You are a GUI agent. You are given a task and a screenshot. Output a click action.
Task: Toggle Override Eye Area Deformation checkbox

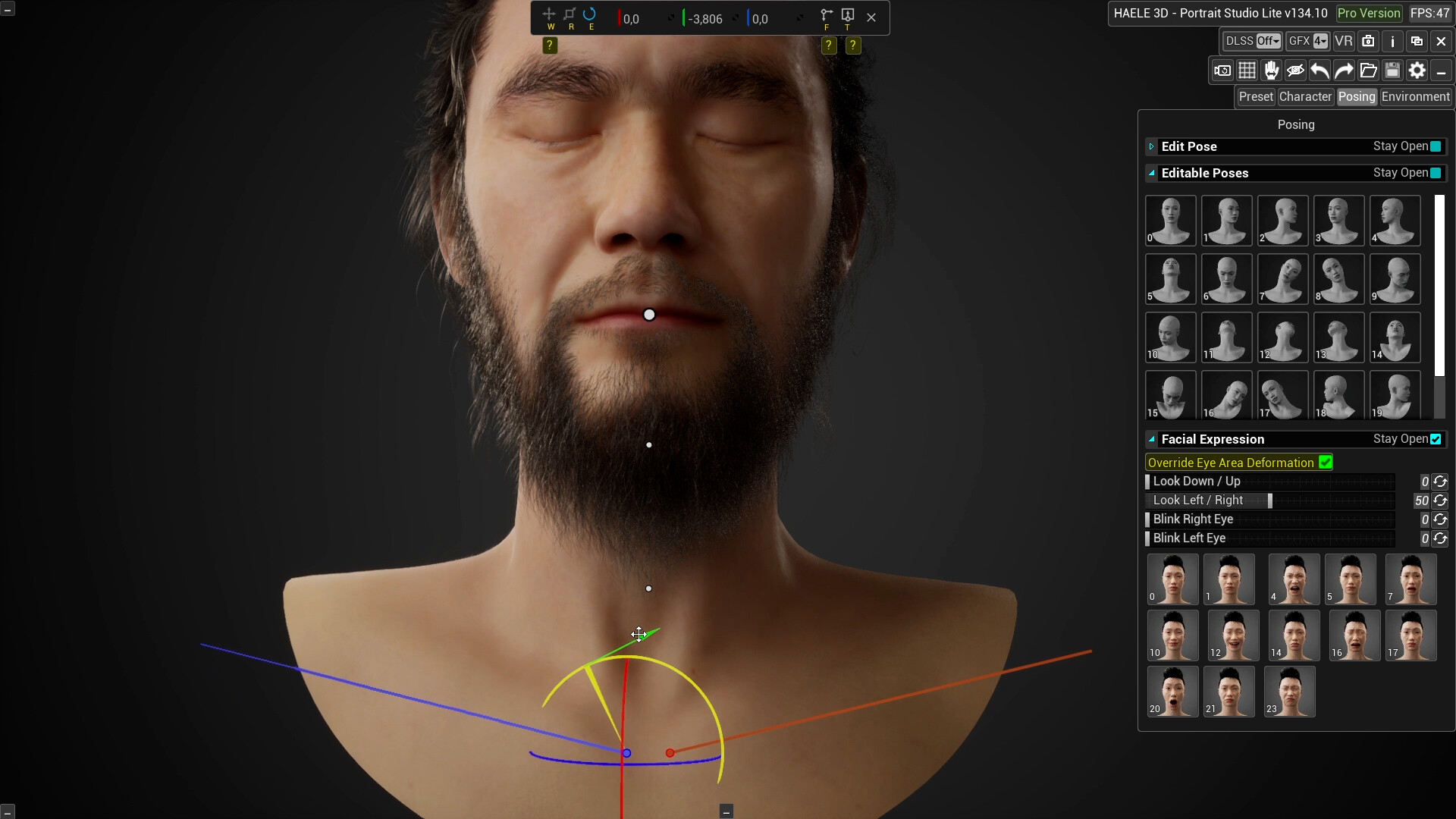click(1326, 463)
